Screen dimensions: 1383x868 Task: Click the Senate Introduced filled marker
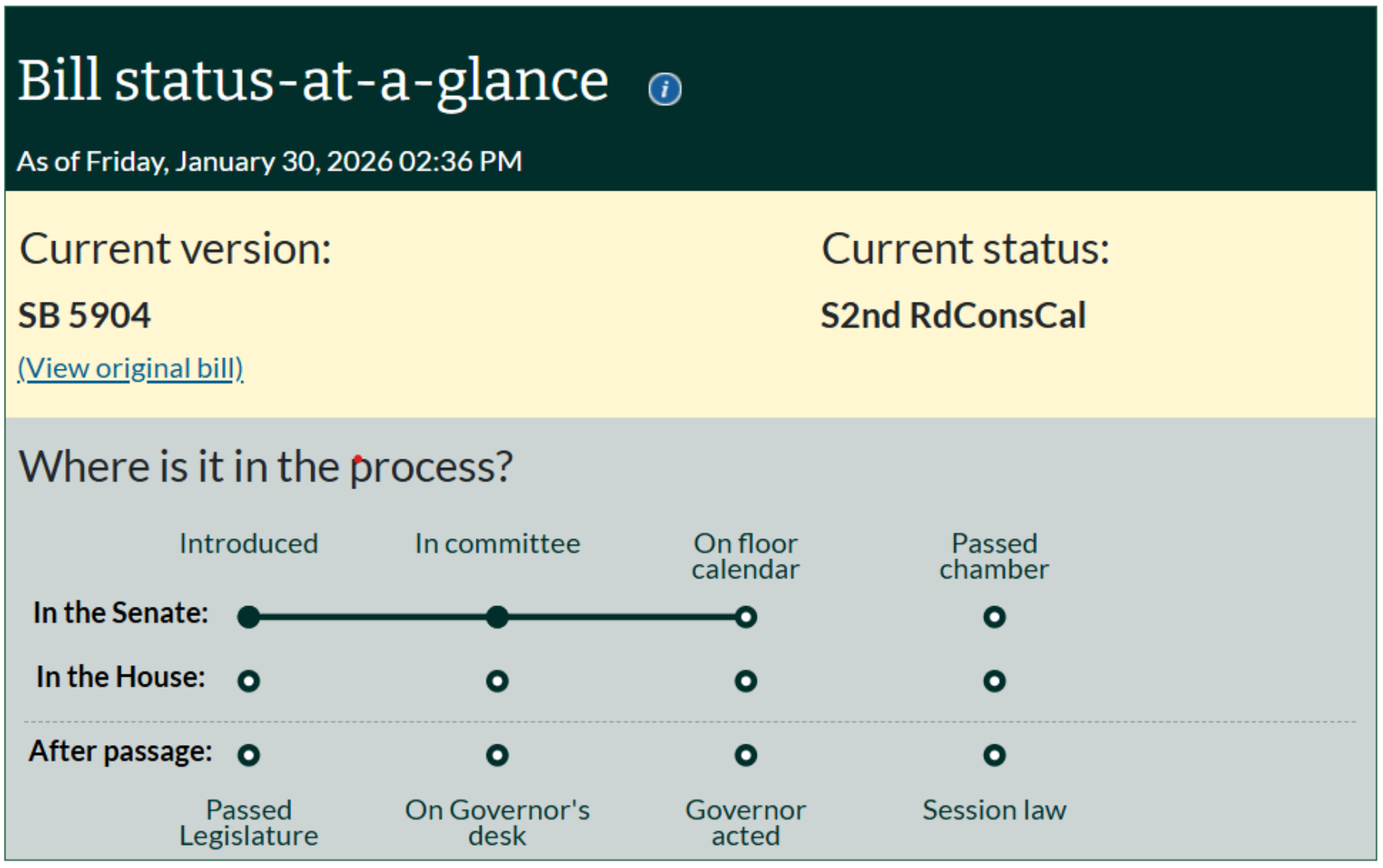coord(248,617)
